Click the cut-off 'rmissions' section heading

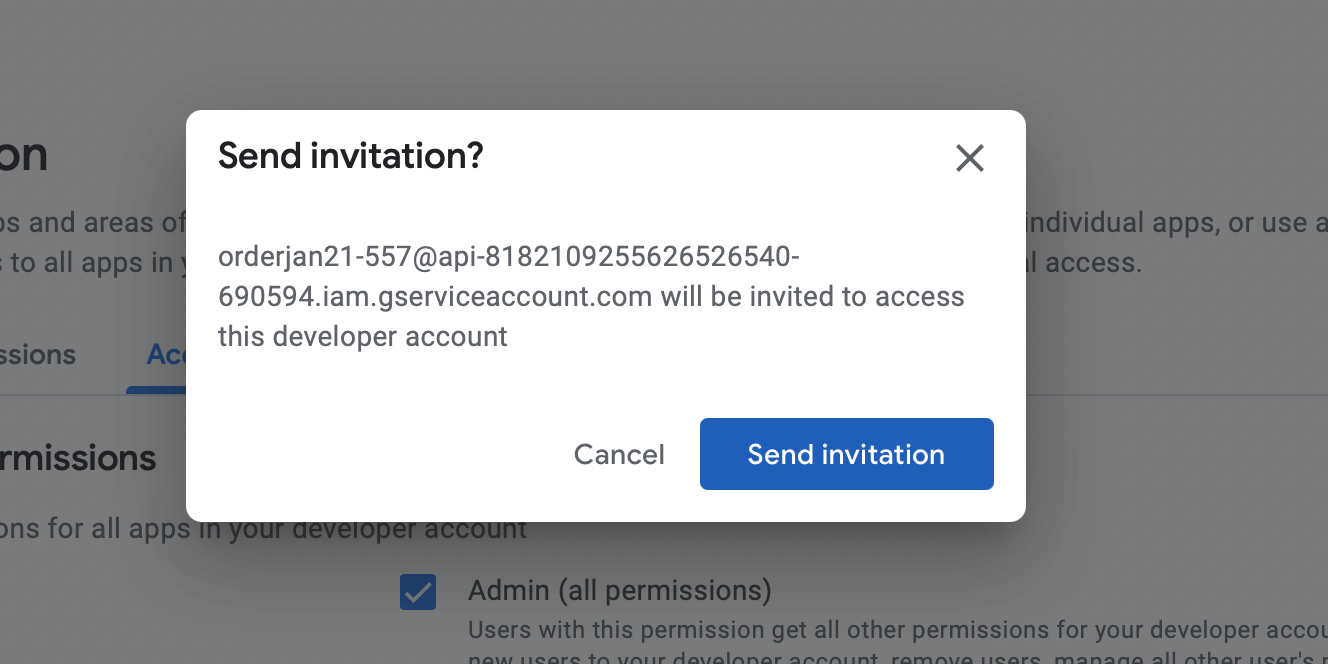78,458
